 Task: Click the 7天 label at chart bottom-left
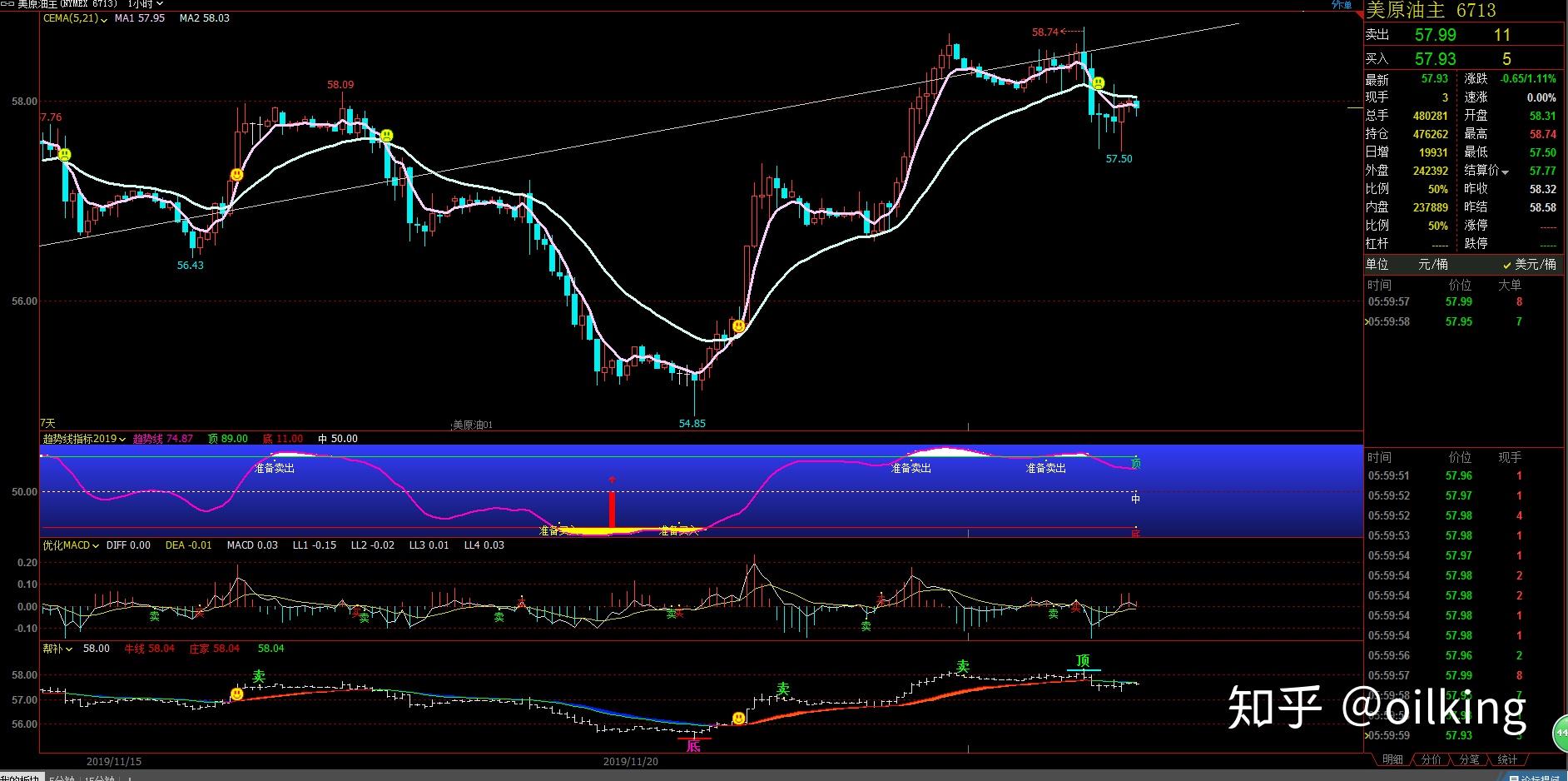click(x=47, y=424)
